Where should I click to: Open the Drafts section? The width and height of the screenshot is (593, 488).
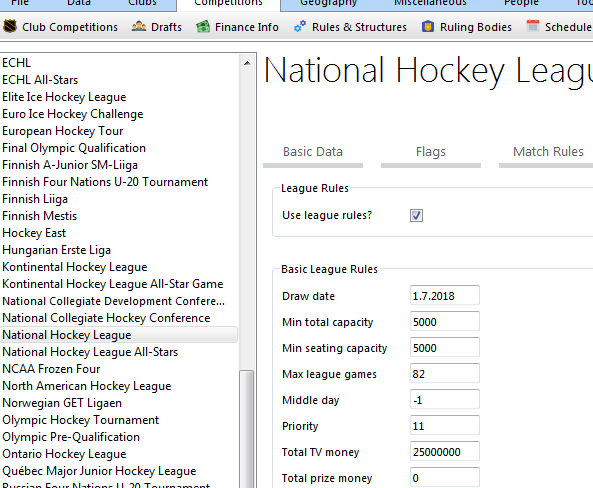(x=166, y=27)
